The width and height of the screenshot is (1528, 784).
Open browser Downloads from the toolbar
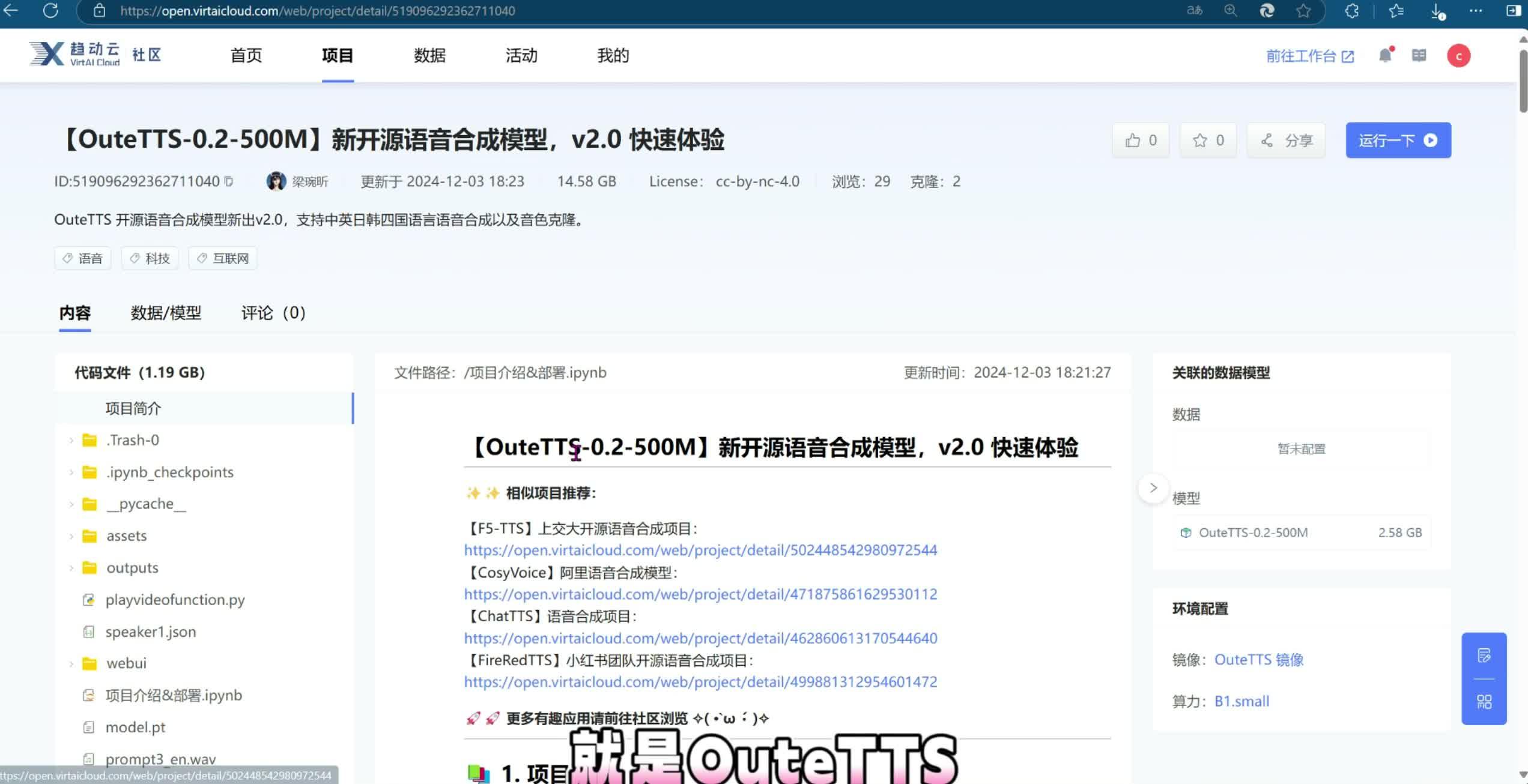tap(1436, 11)
